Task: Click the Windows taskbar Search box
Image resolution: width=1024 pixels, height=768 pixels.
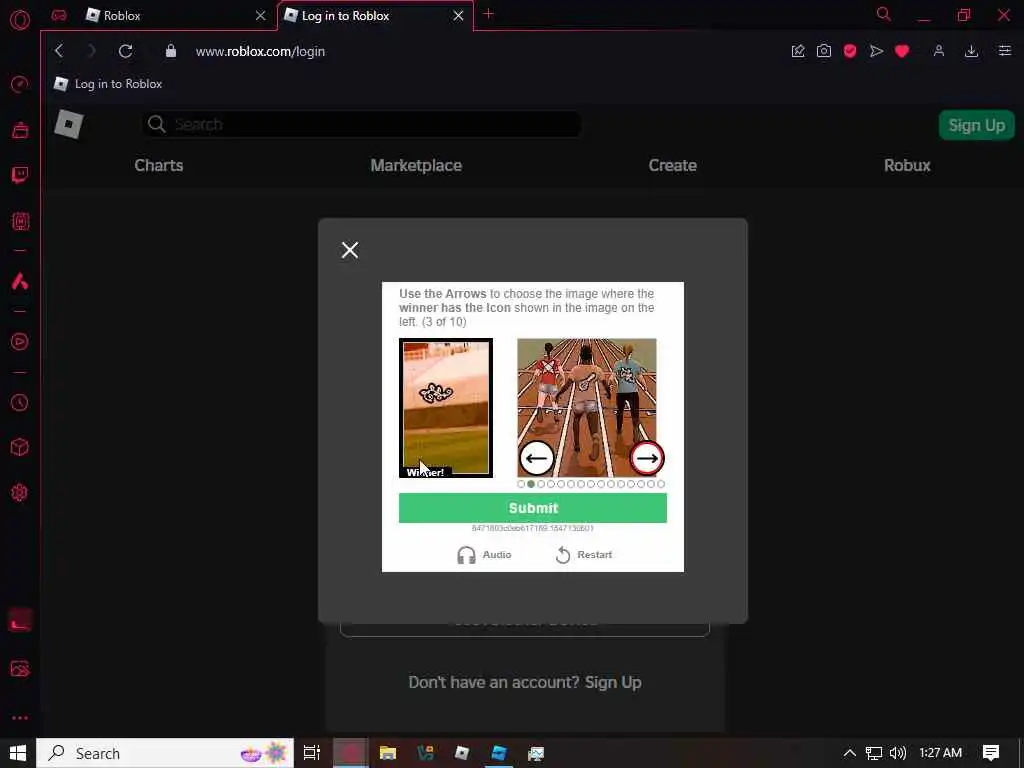Action: point(165,753)
